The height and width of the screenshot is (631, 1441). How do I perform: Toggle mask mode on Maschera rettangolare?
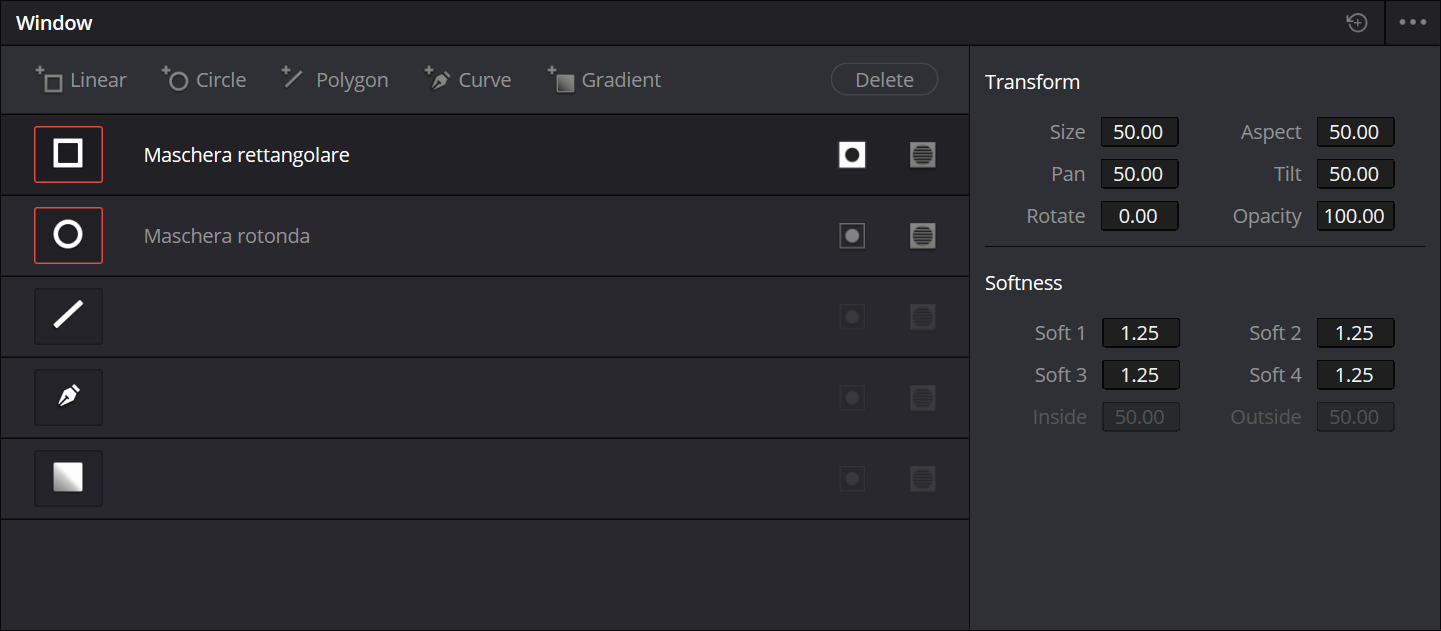923,155
